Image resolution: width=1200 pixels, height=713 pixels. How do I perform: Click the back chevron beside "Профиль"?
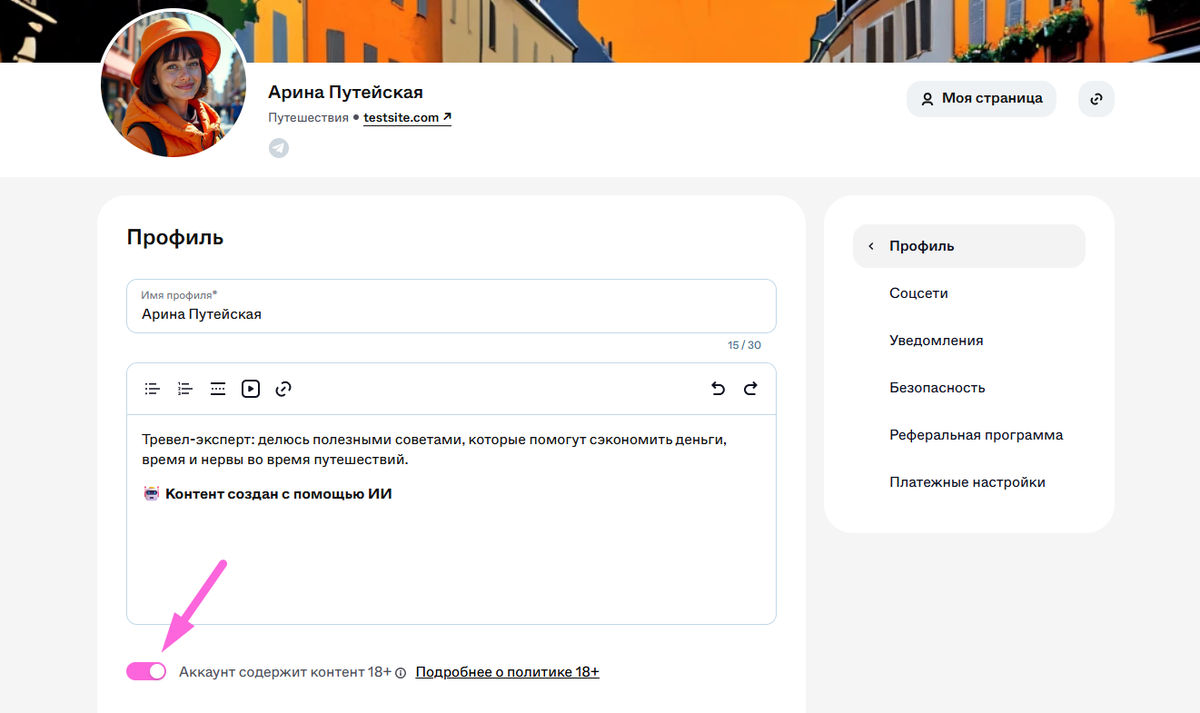[x=871, y=246]
